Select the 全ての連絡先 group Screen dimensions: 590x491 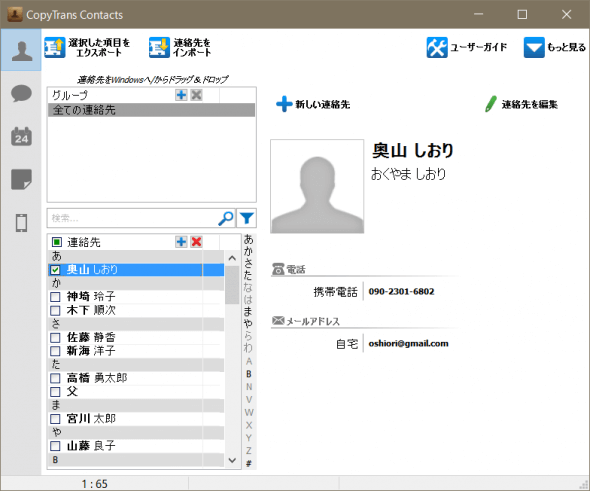(x=151, y=110)
